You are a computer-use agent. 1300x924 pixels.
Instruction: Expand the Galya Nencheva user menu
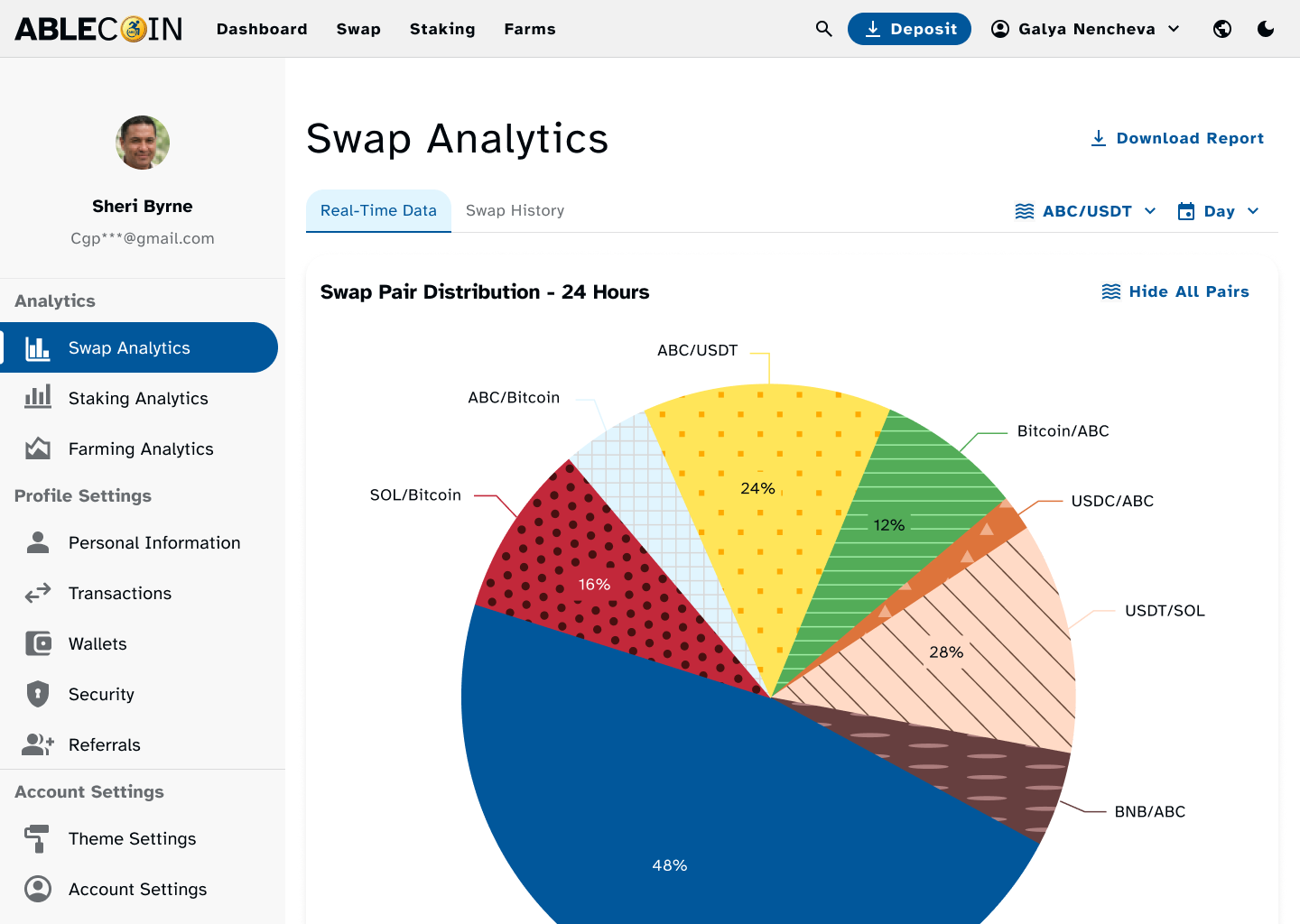tap(1086, 29)
